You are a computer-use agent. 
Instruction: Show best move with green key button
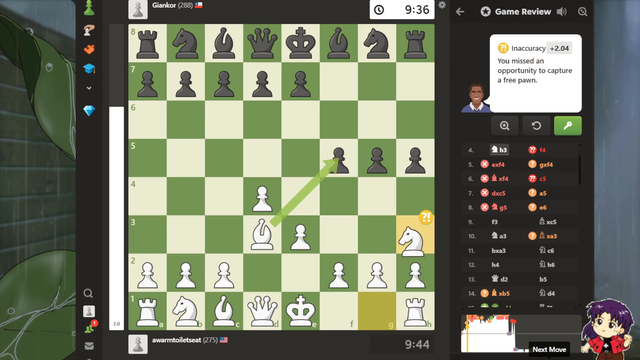568,126
